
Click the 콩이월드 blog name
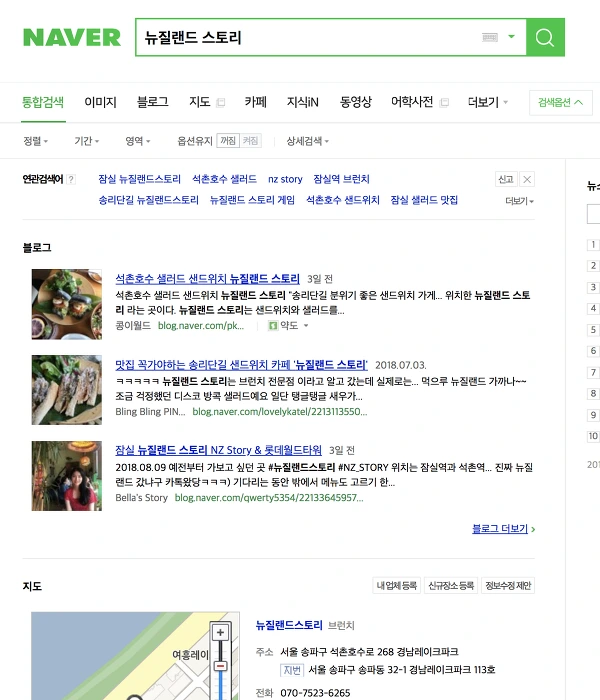(133, 325)
